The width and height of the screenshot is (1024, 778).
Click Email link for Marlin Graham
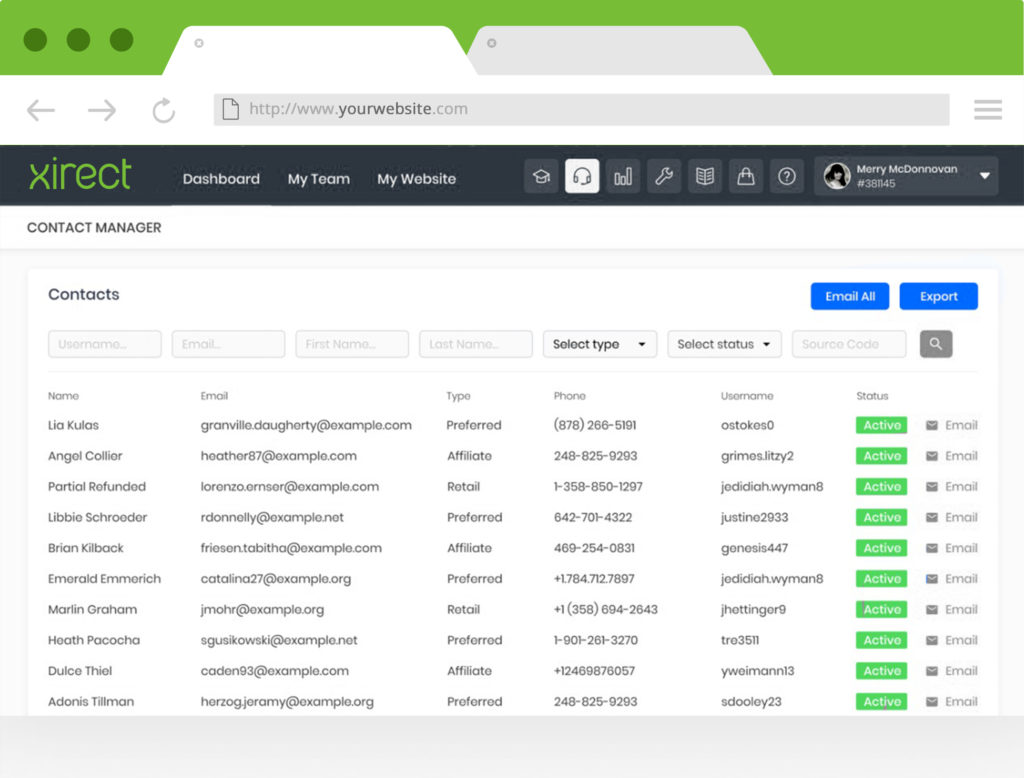tap(961, 609)
